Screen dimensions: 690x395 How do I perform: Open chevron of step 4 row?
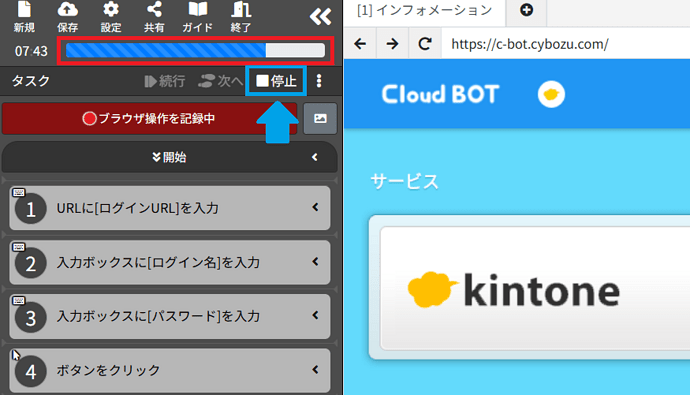316,369
